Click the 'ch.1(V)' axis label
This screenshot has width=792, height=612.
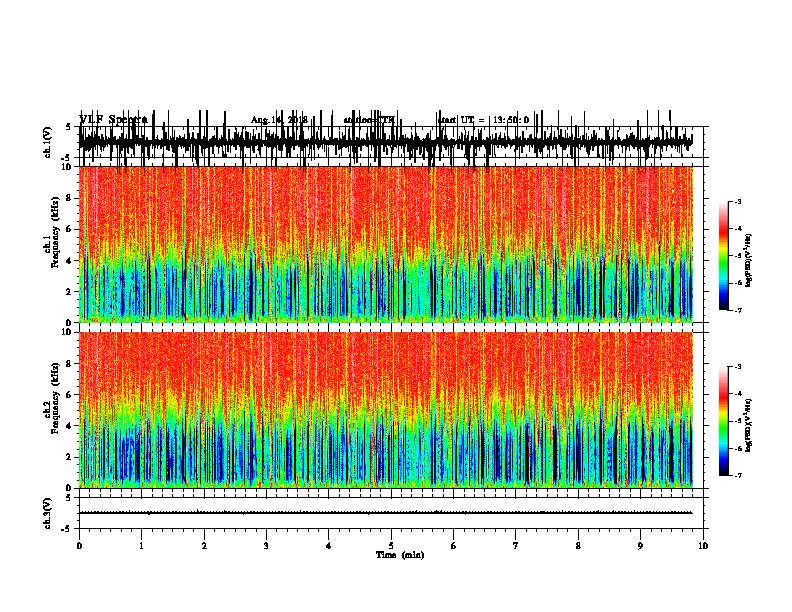pyautogui.click(x=48, y=142)
